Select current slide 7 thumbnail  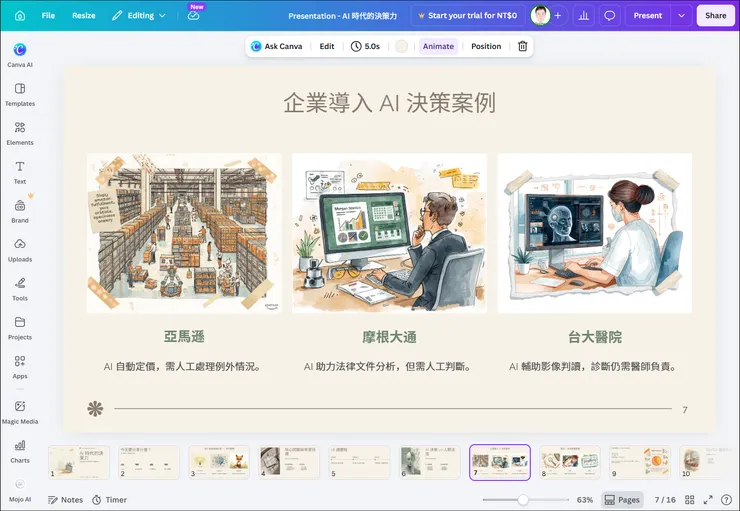coord(500,462)
